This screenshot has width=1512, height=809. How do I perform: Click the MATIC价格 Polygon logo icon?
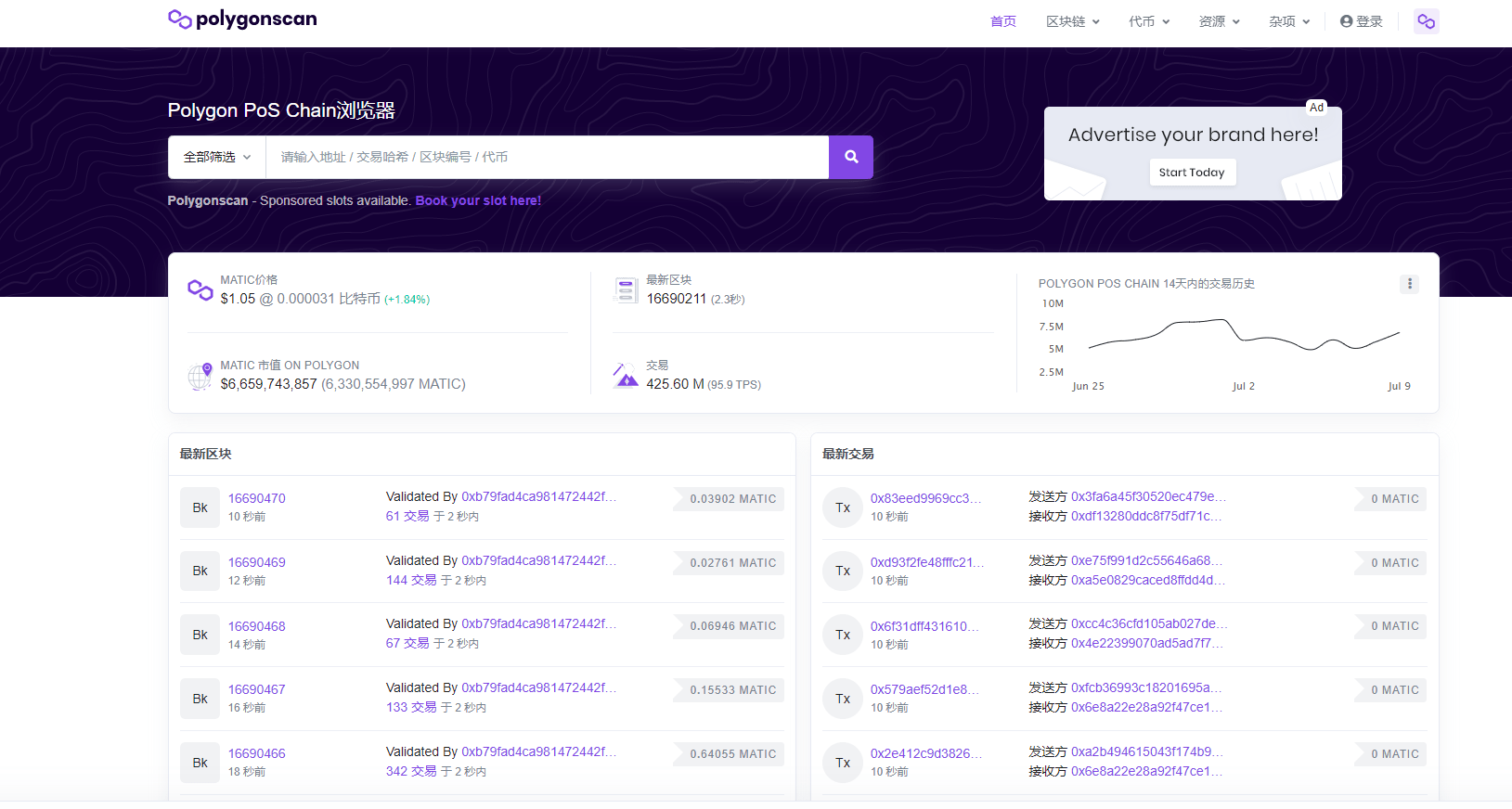[x=200, y=289]
